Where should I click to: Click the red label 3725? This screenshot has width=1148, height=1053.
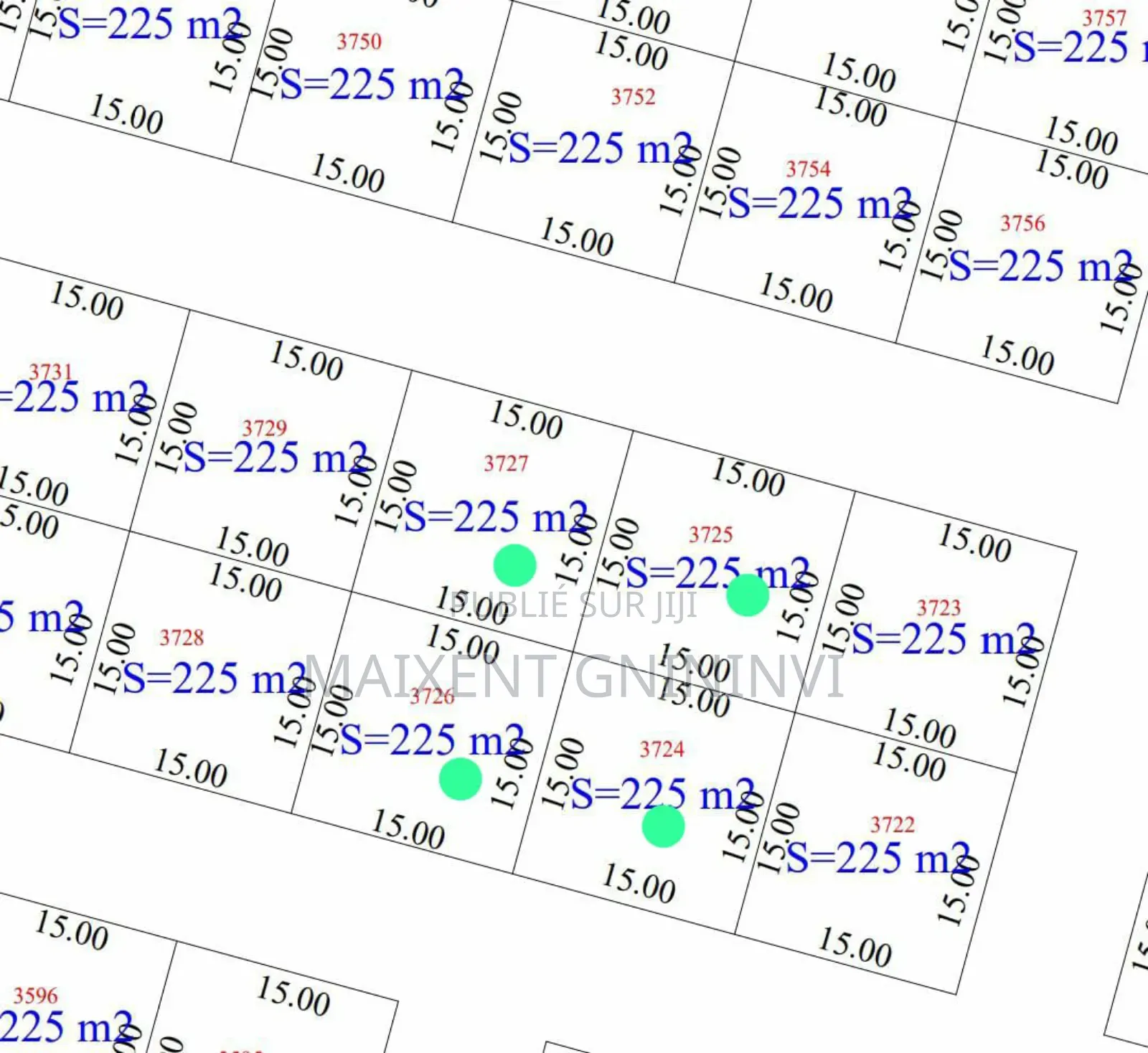click(x=710, y=535)
